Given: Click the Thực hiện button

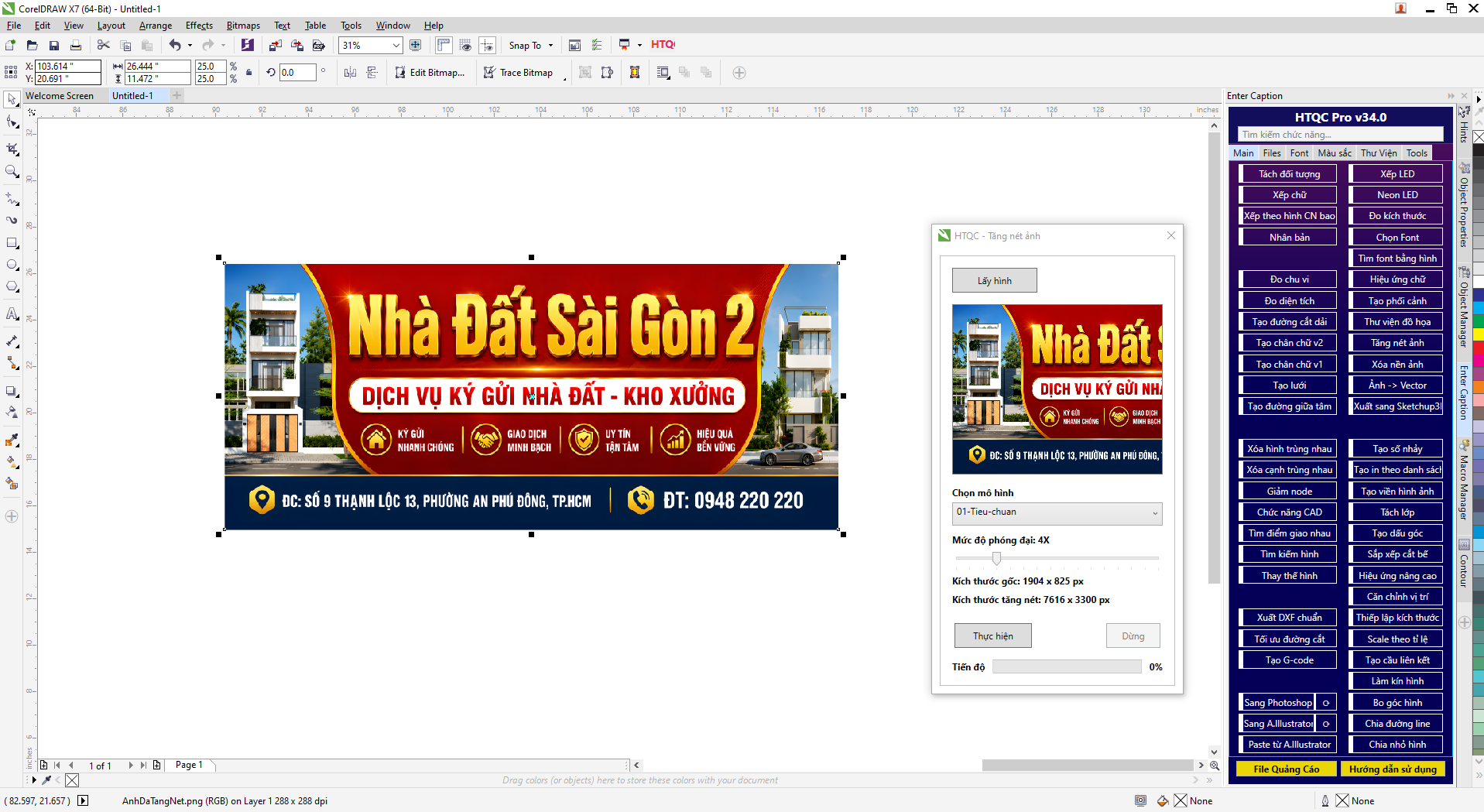Looking at the screenshot, I should click(x=992, y=636).
